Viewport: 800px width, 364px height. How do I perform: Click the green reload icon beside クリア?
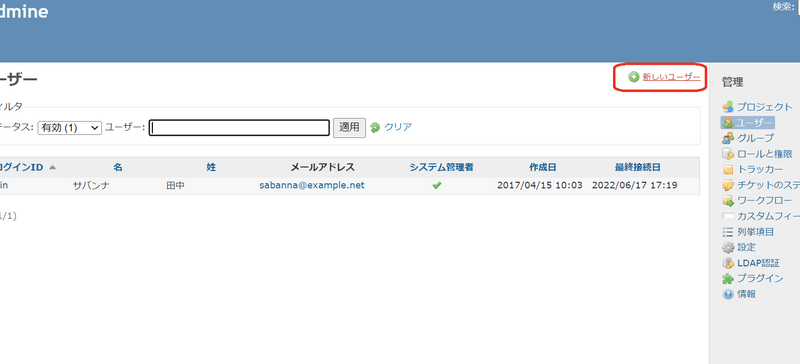coord(376,128)
